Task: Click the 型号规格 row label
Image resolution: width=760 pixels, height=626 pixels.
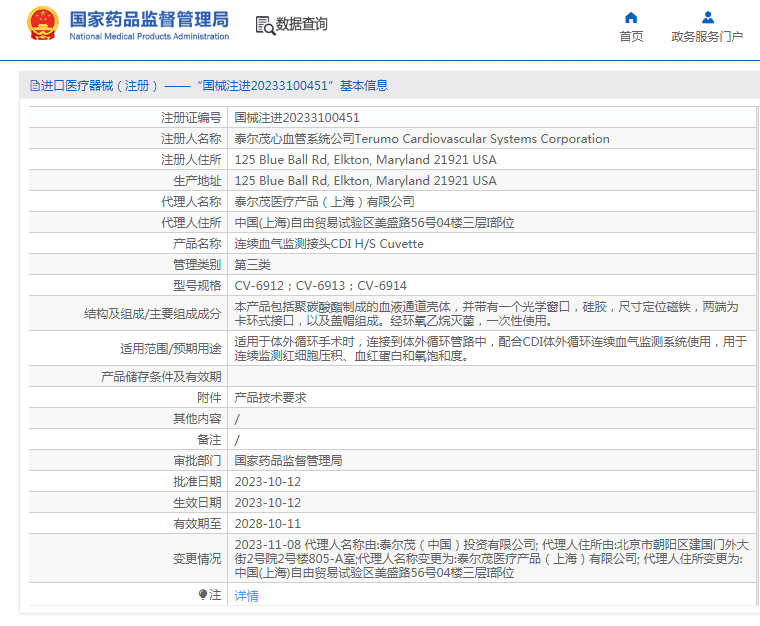Action: (197, 285)
